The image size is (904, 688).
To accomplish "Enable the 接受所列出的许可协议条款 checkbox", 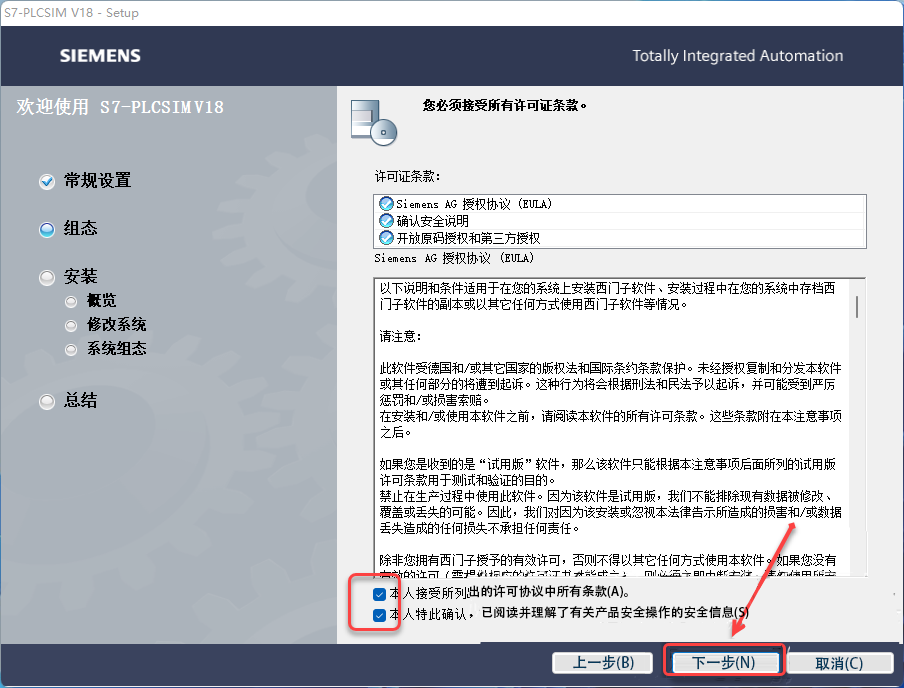I will [379, 594].
